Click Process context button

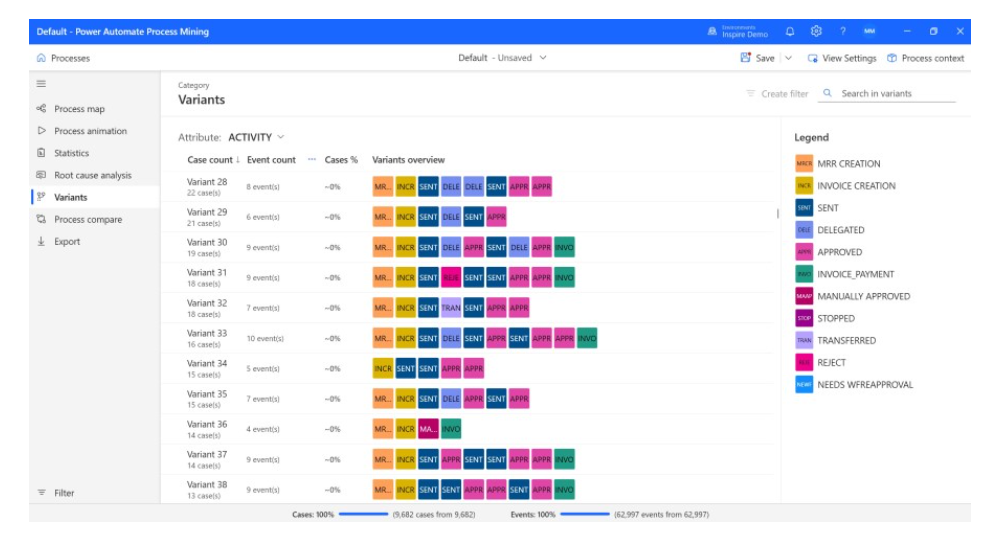pyautogui.click(x=926, y=58)
